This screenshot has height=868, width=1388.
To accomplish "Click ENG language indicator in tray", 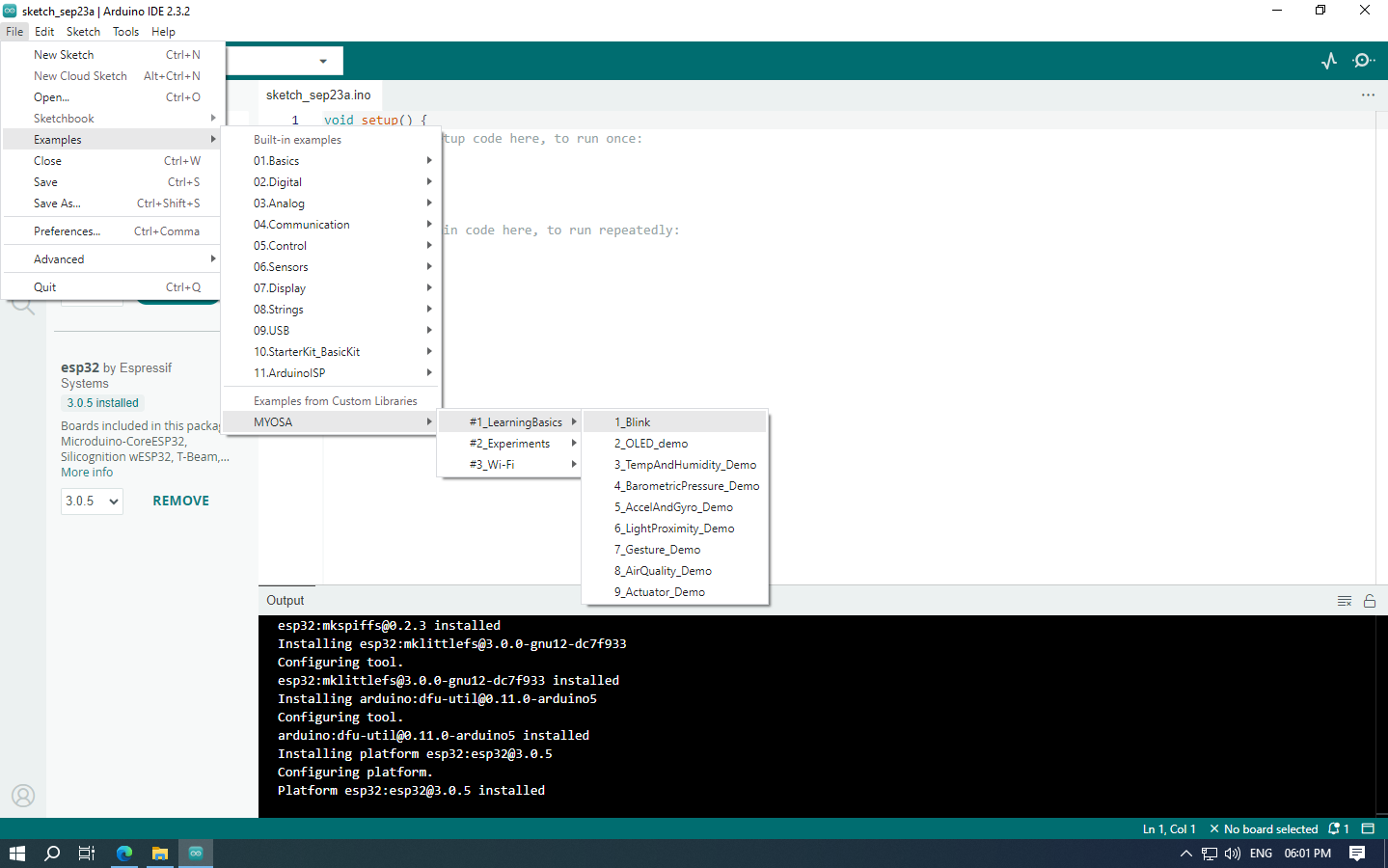I will (x=1261, y=854).
